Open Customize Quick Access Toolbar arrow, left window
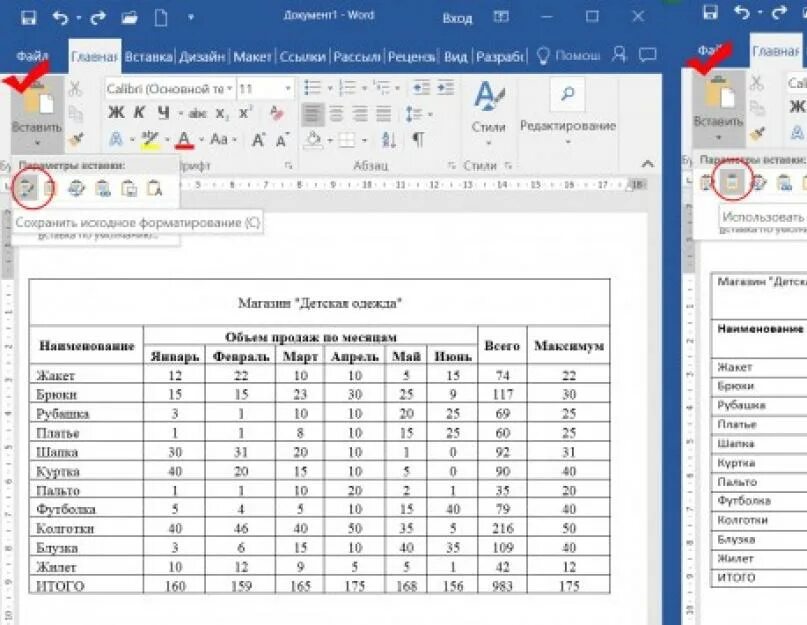 (x=191, y=18)
